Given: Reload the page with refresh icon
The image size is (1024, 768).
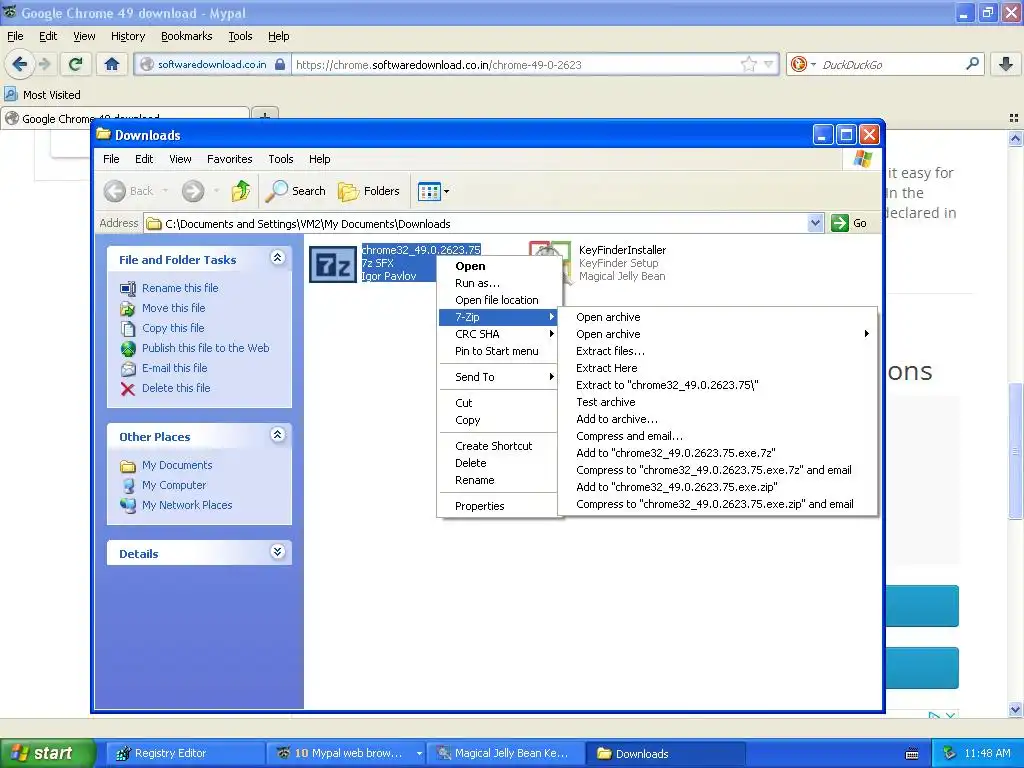Looking at the screenshot, I should 75,64.
